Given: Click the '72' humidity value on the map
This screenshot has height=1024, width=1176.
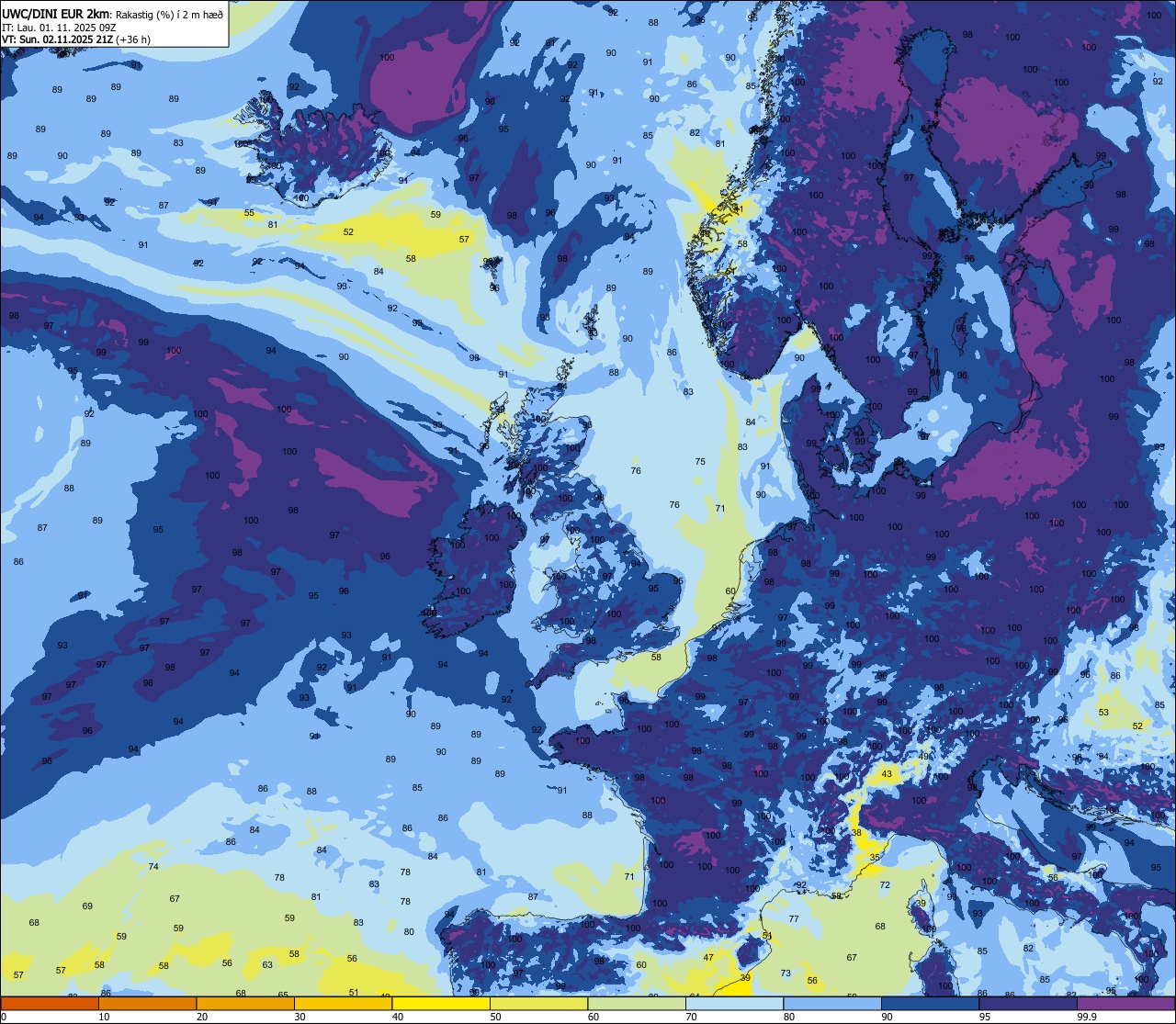Looking at the screenshot, I should tap(885, 885).
